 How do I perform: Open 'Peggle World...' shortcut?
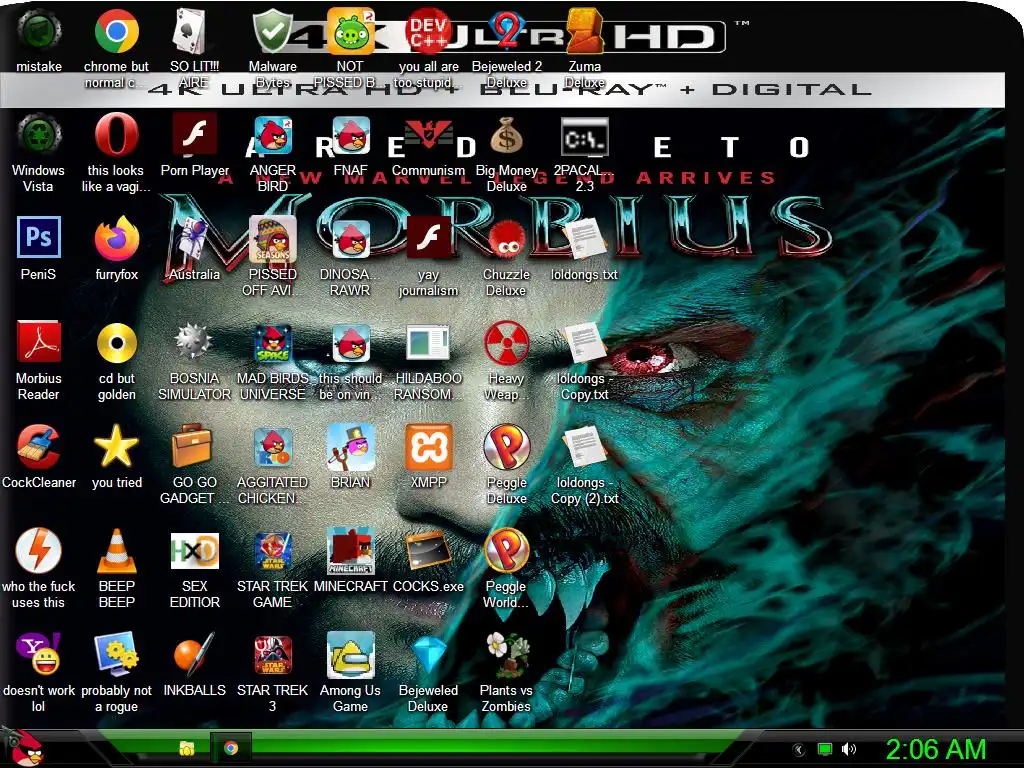tap(506, 551)
